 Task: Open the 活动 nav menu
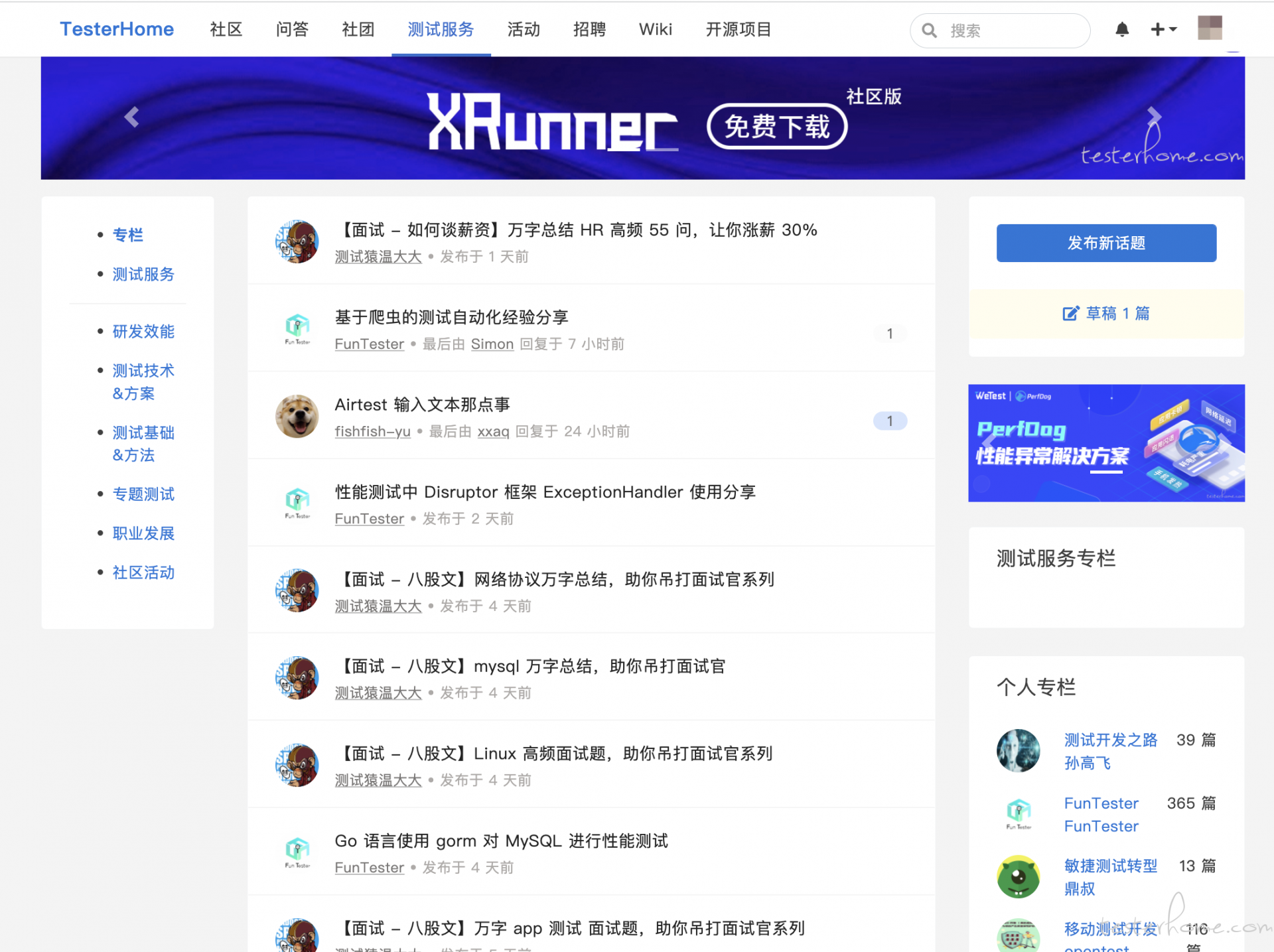(x=524, y=30)
